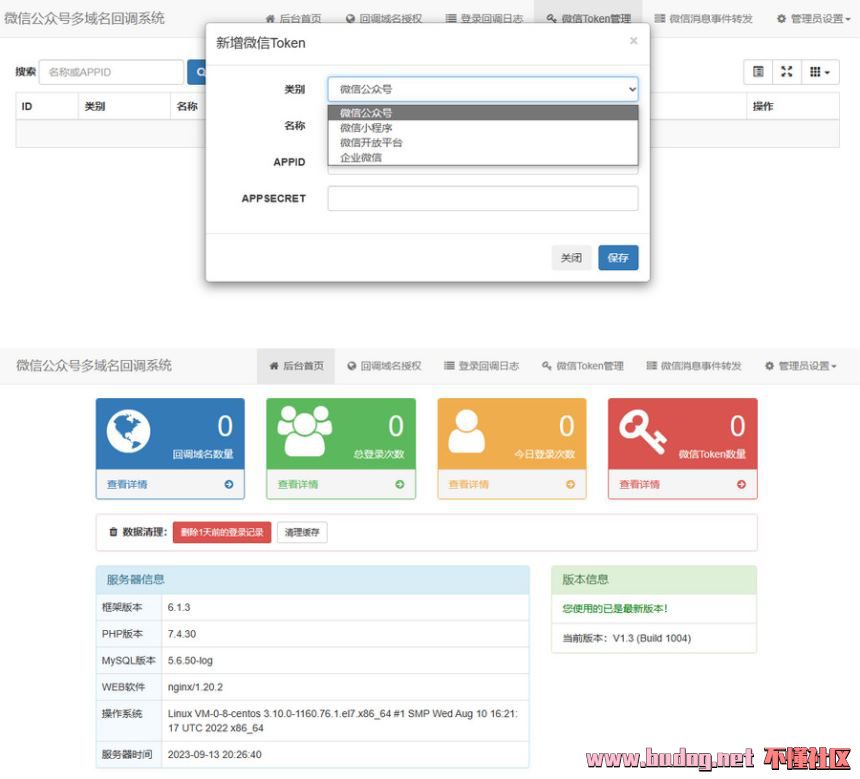Image resolution: width=860 pixels, height=779 pixels.
Task: Click the blue arrow icon on 回调域名数量 card
Action: click(229, 484)
